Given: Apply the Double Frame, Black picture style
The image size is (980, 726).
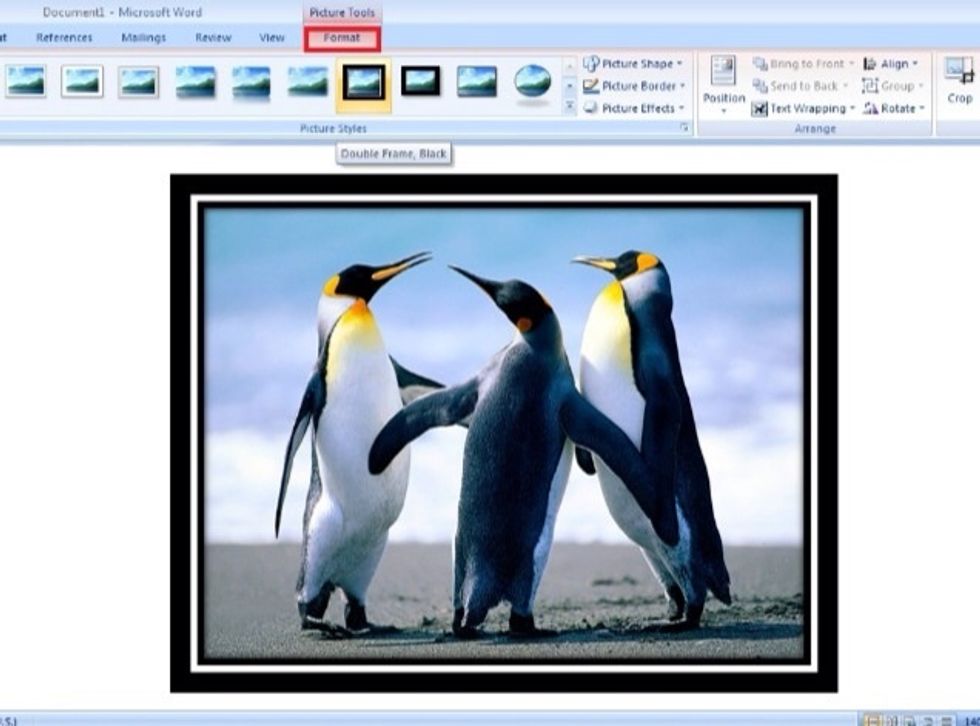Looking at the screenshot, I should tap(363, 82).
